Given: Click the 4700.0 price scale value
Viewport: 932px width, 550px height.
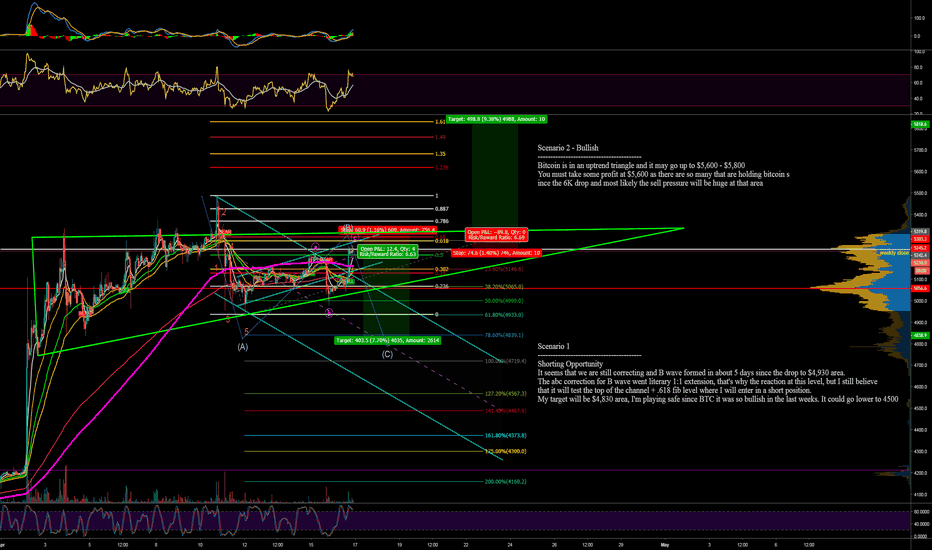Looking at the screenshot, I should [920, 366].
